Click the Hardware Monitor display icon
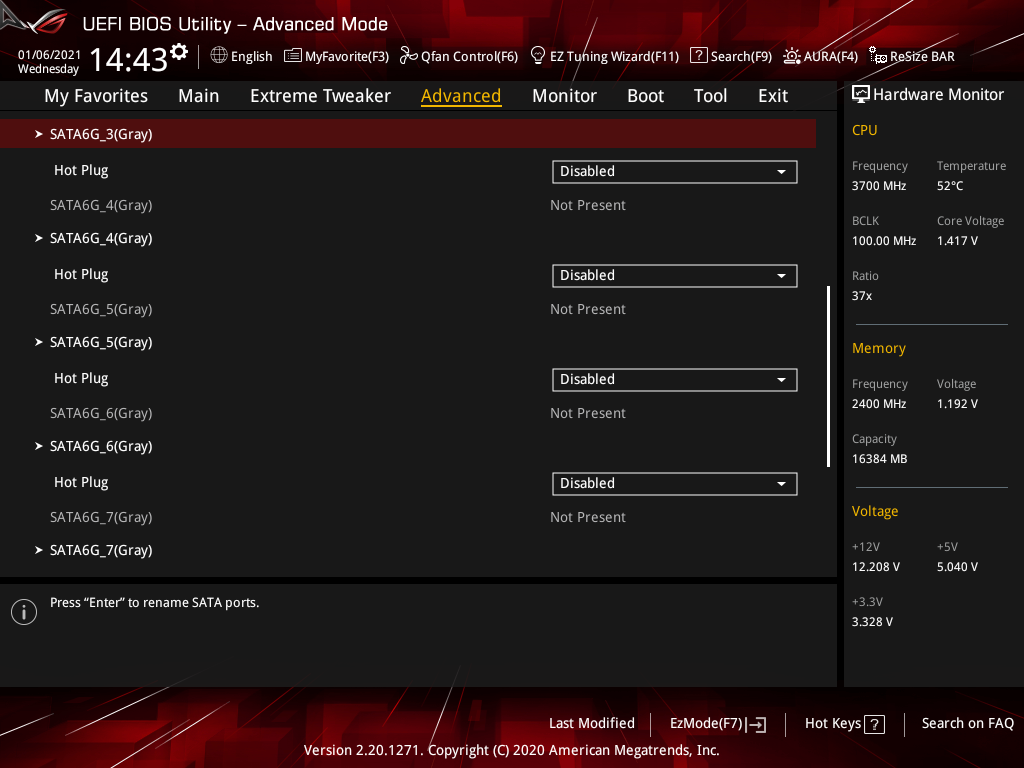Viewport: 1024px width, 768px height. (861, 95)
